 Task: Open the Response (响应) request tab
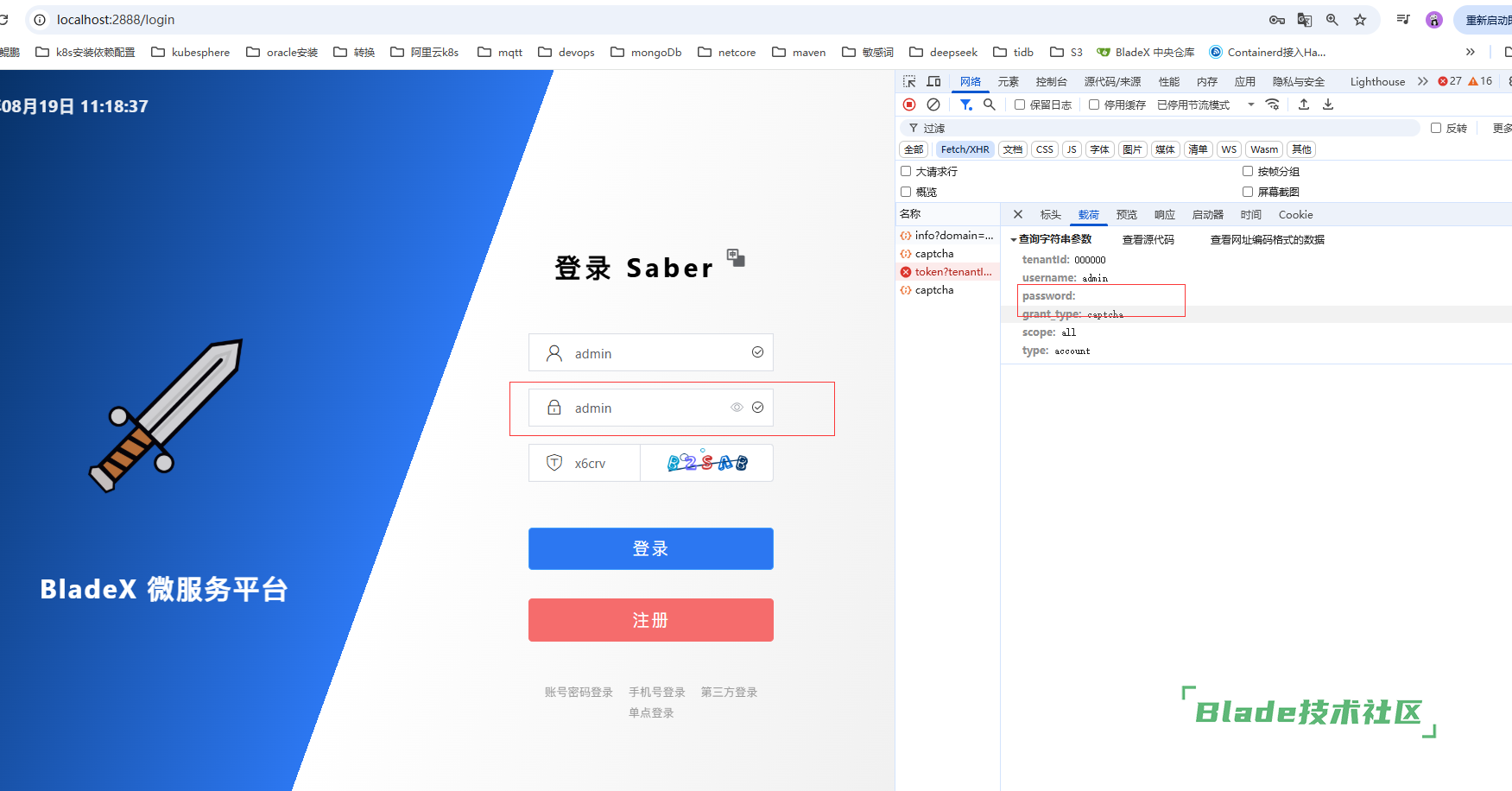(x=1164, y=214)
